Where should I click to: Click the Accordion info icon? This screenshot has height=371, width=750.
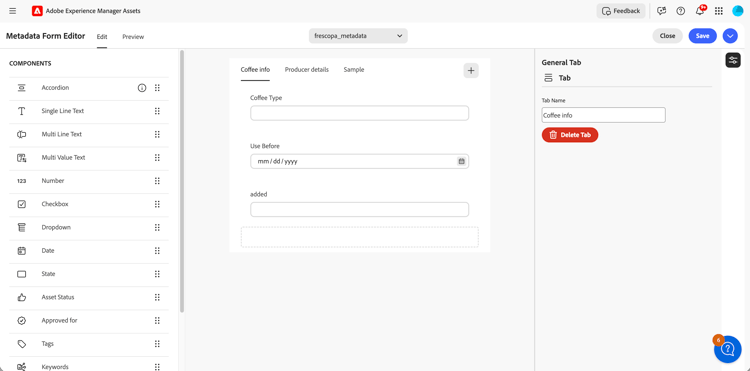142,88
